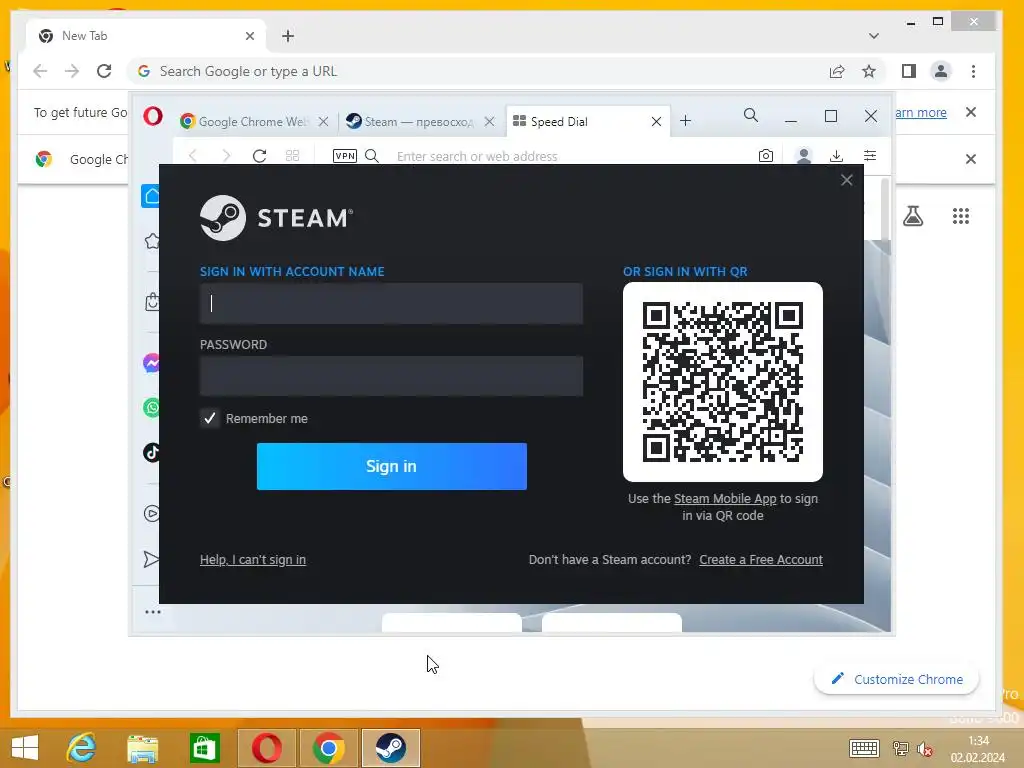Open Opera's tab search magnifier

[751, 116]
